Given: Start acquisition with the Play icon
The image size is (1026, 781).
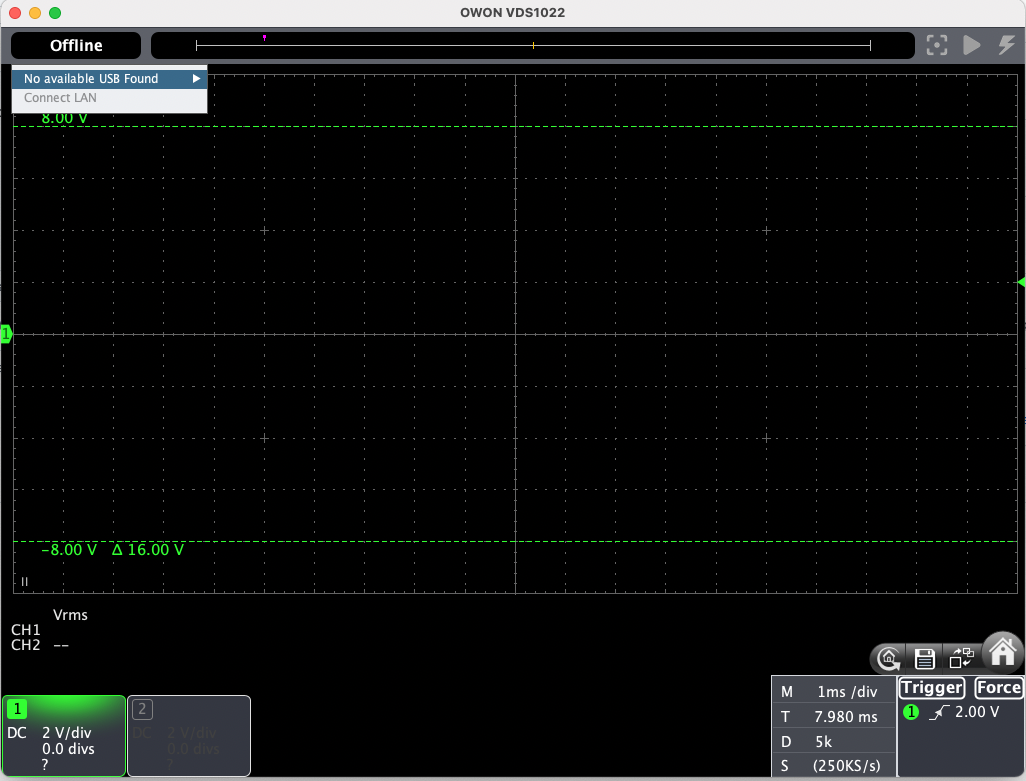Looking at the screenshot, I should pos(972,45).
